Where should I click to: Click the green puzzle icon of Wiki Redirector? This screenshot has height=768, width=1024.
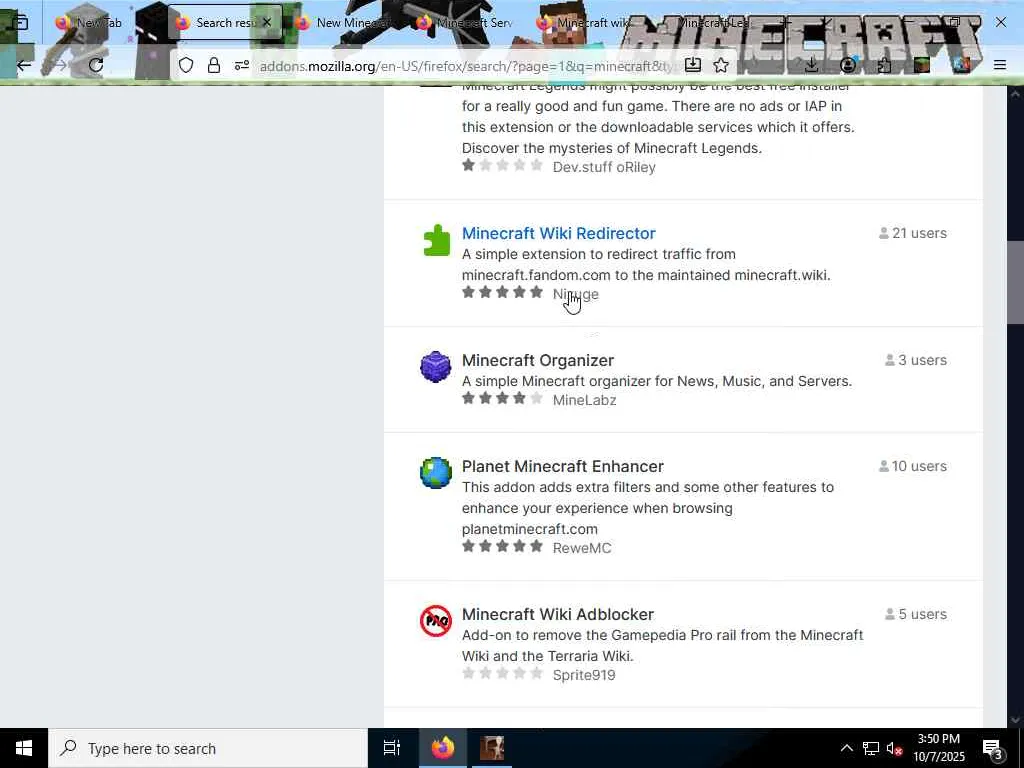click(x=436, y=240)
